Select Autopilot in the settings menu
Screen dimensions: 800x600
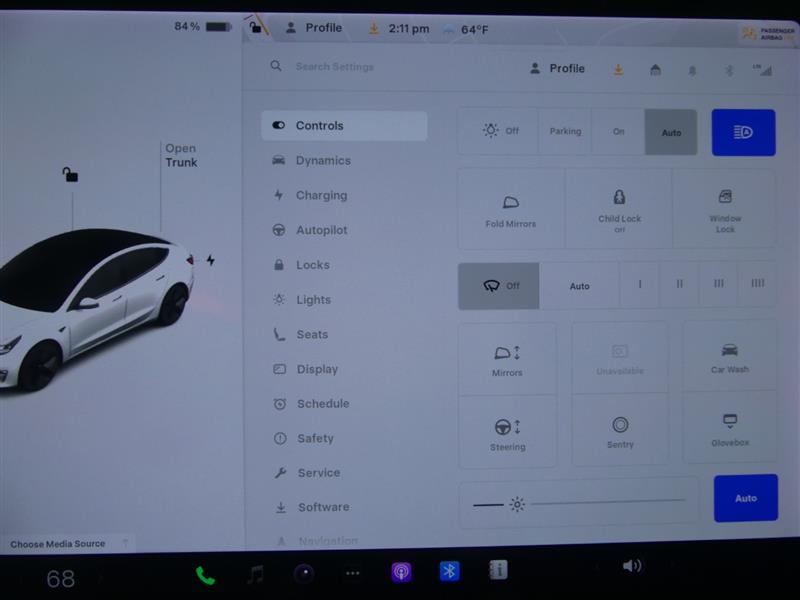click(x=321, y=230)
